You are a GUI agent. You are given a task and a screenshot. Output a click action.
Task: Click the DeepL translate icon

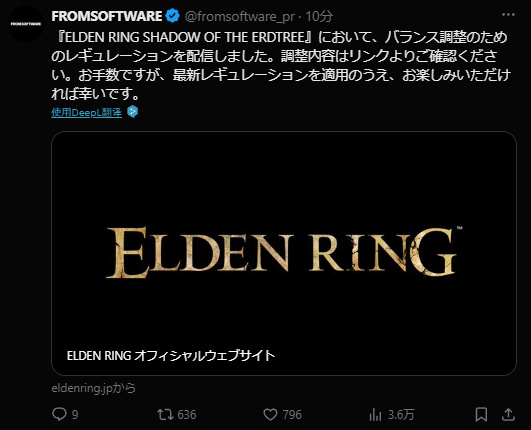pyautogui.click(x=132, y=112)
